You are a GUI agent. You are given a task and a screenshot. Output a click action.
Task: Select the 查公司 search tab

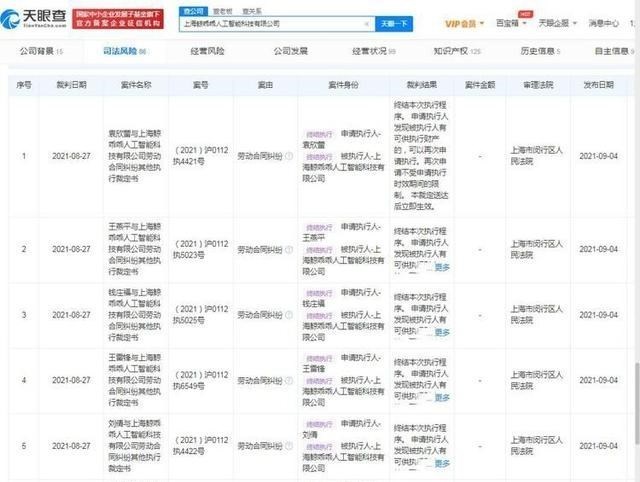click(193, 11)
